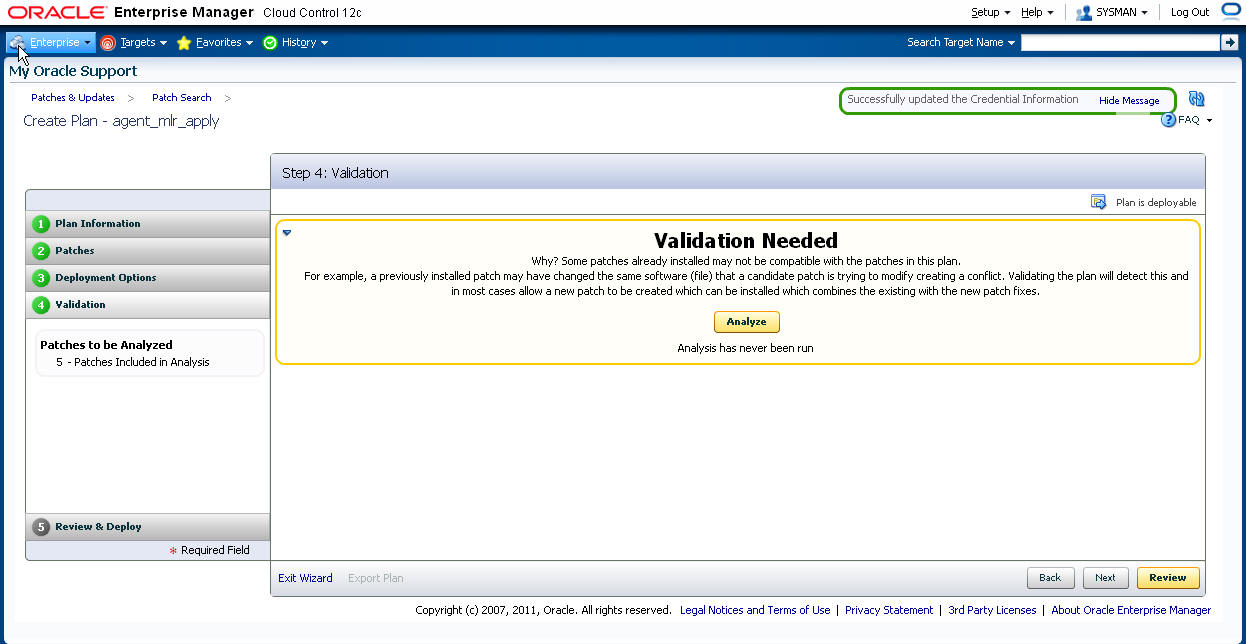1246x644 pixels.
Task: Select step 4 Validation
Action: 148,305
